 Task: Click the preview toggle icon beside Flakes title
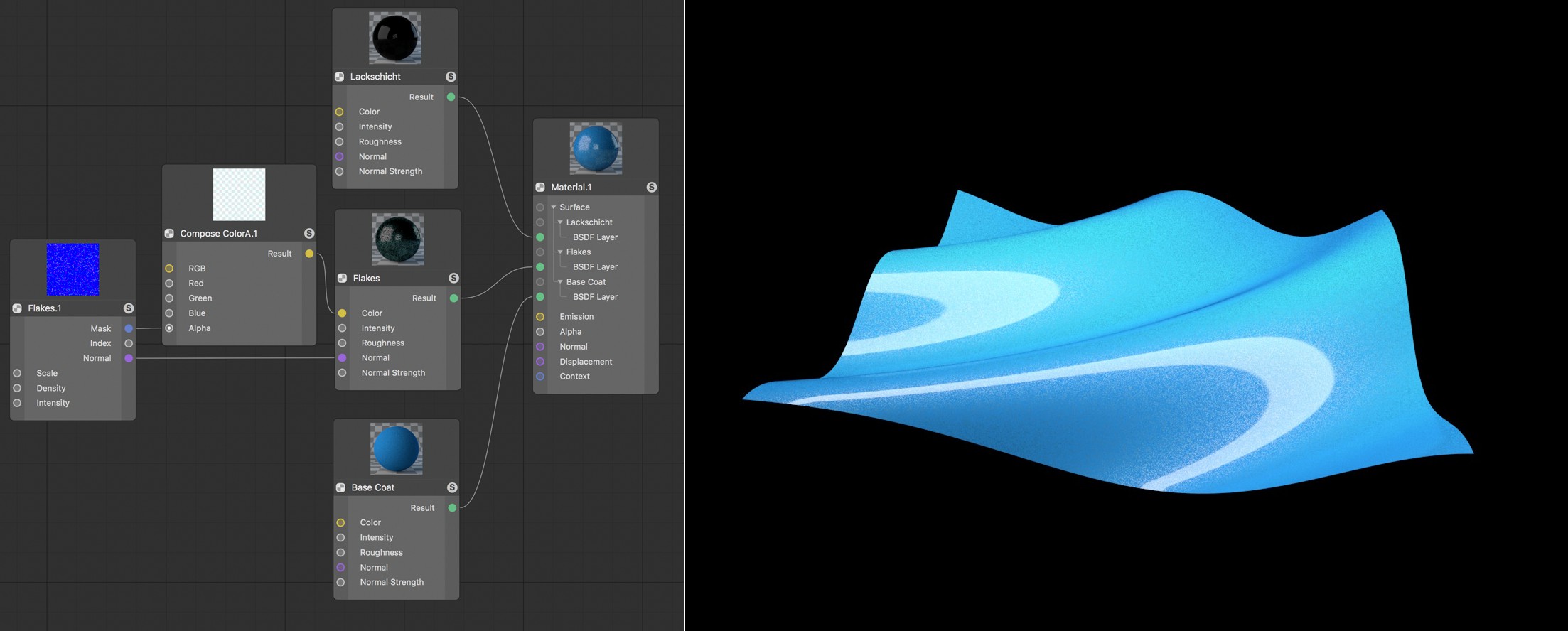click(343, 279)
